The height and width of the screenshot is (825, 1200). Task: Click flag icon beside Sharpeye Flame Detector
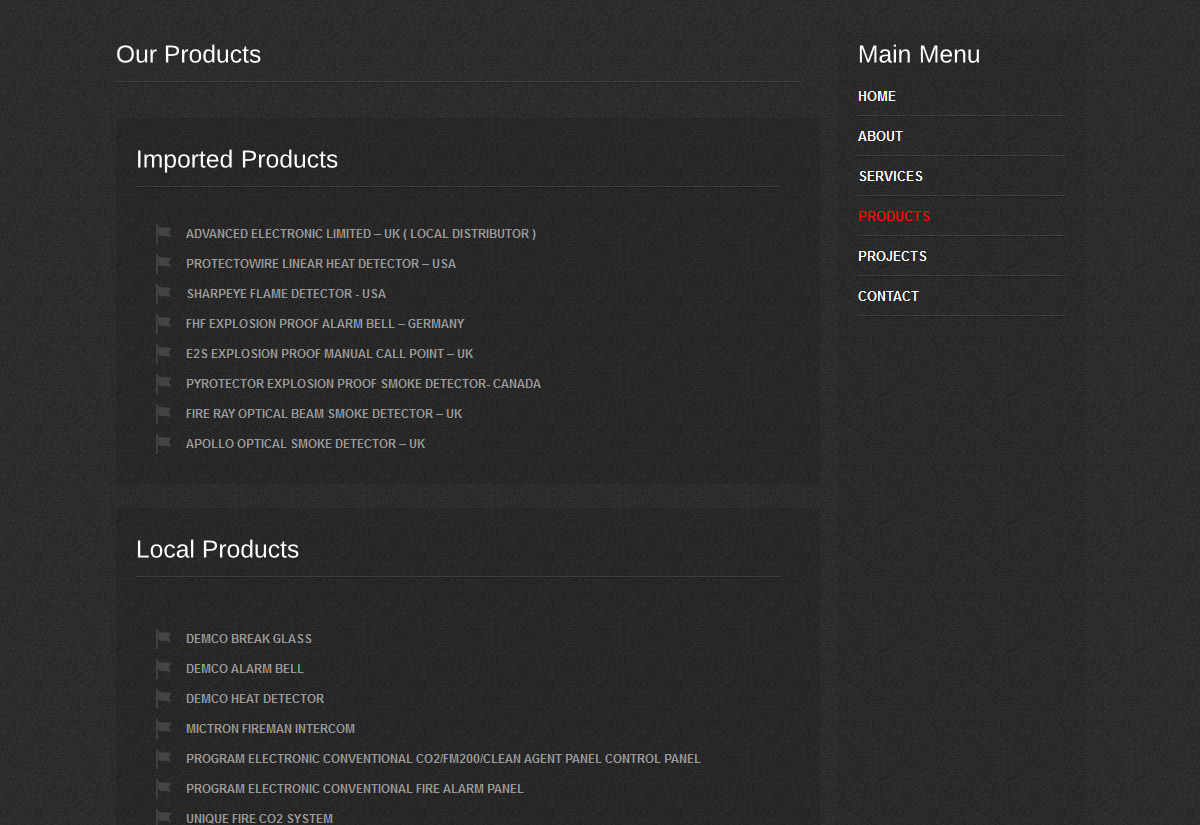coord(163,294)
